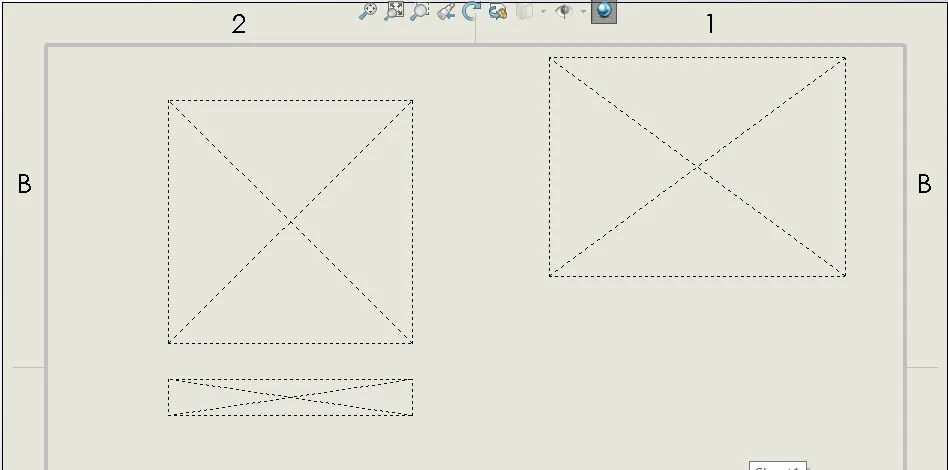948x470 pixels.
Task: Toggle the Hide/Show Items eye icon
Action: (x=563, y=11)
